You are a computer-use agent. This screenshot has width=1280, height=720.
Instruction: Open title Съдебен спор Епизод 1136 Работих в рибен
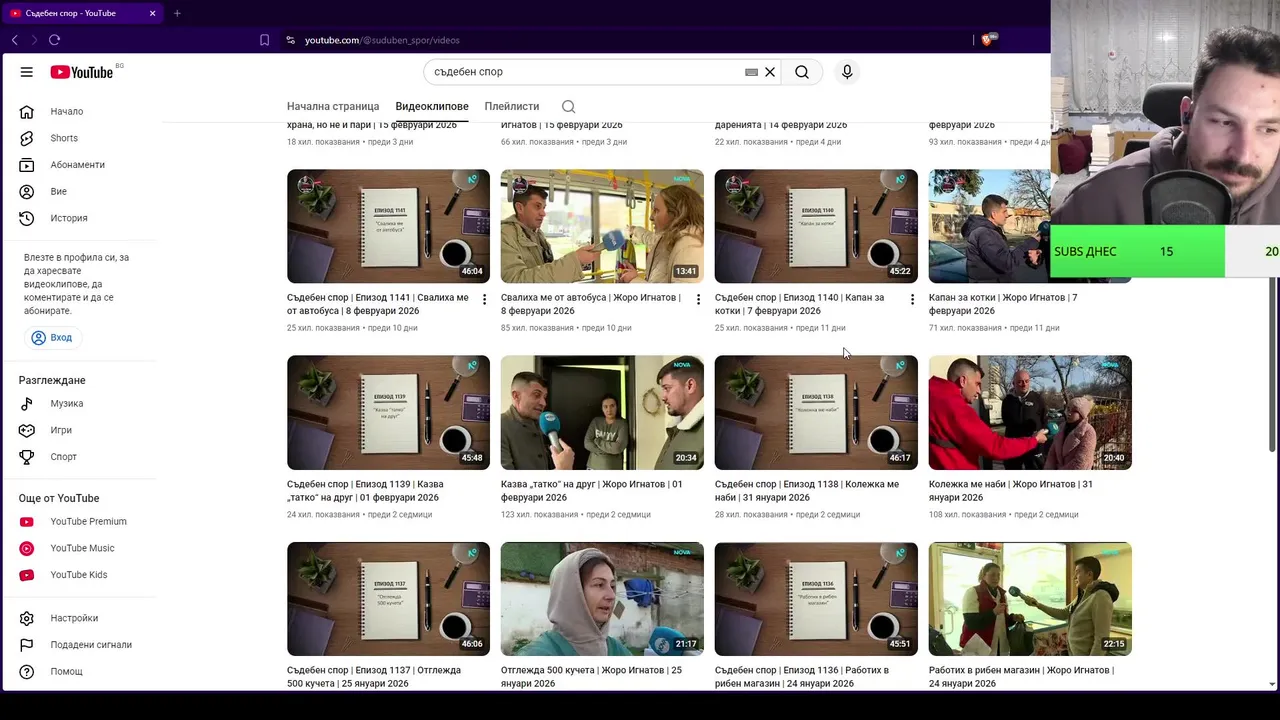point(802,677)
